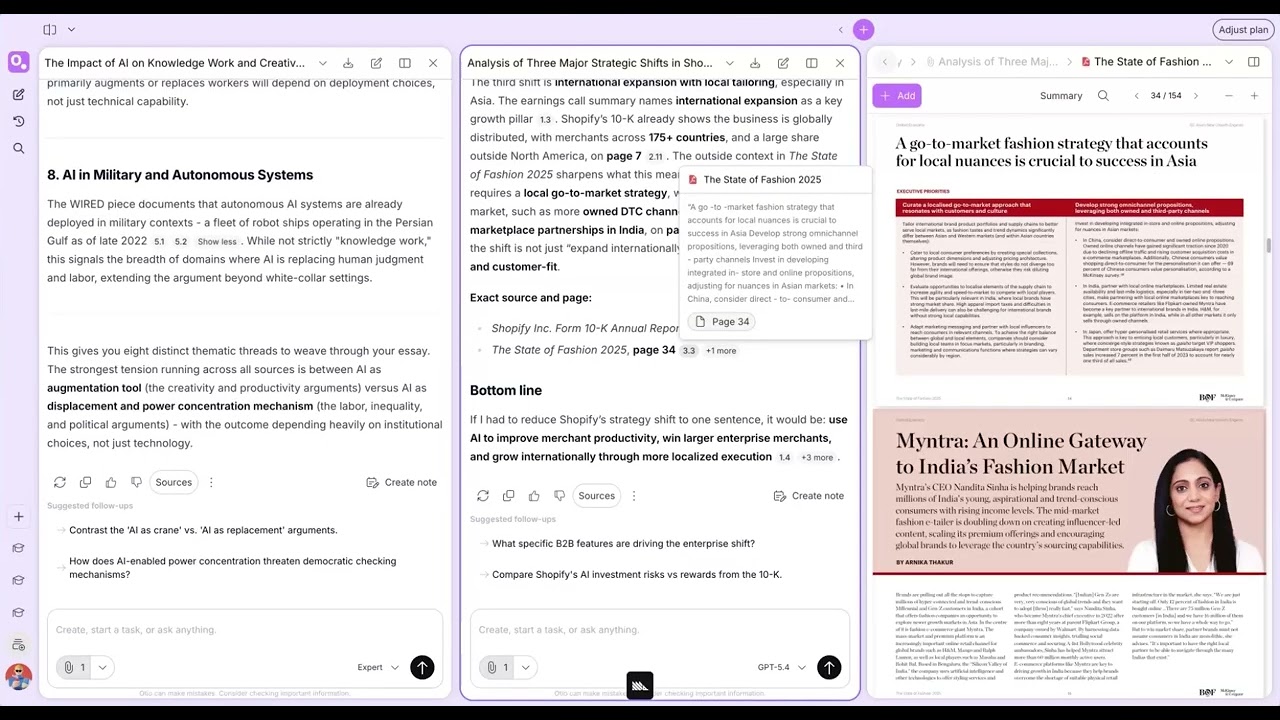Select 'Contrast the AI as crane' follow-up
Image resolution: width=1280 pixels, height=720 pixels.
click(203, 530)
